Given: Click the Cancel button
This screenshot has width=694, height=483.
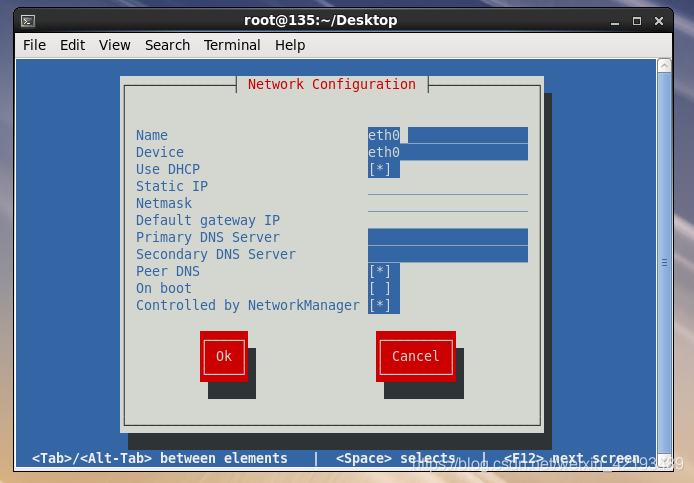Looking at the screenshot, I should (416, 356).
